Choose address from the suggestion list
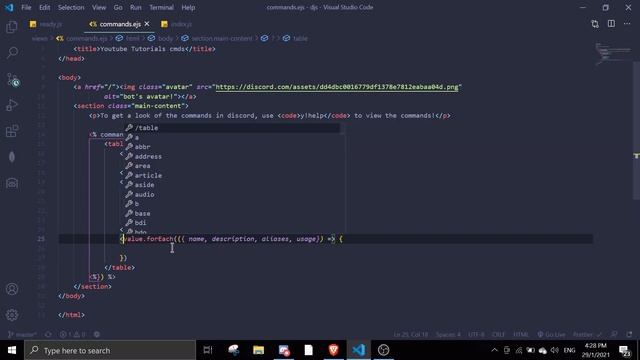Viewport: 640px width, 360px height. [232, 156]
